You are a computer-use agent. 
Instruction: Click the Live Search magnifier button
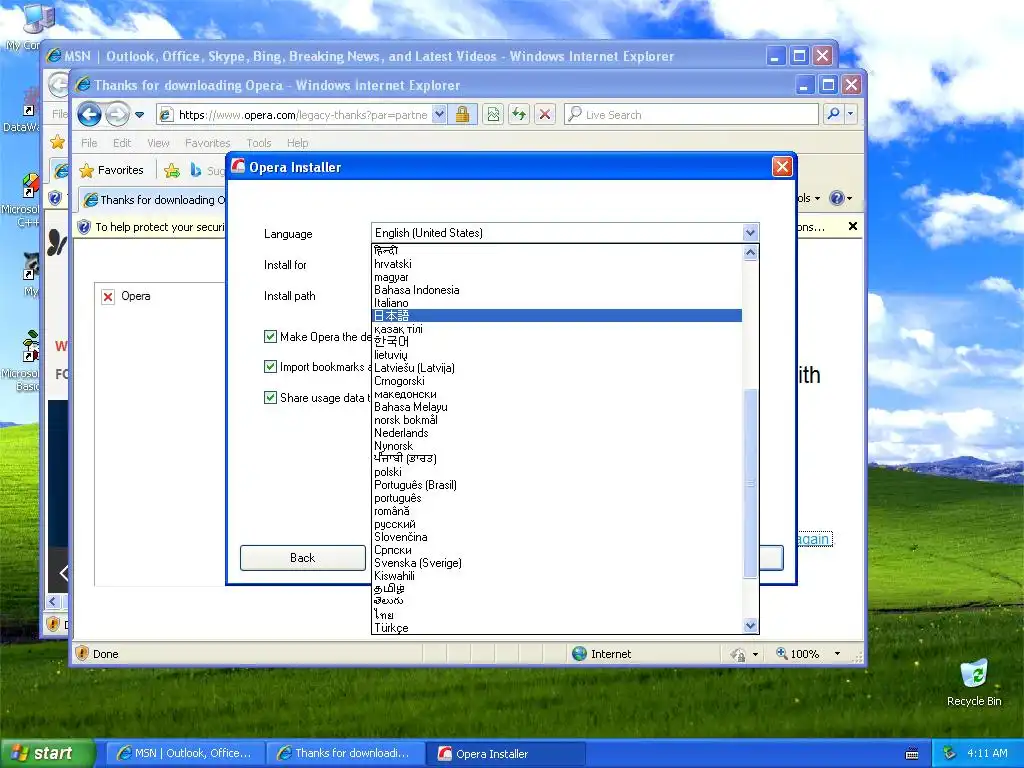tap(833, 114)
